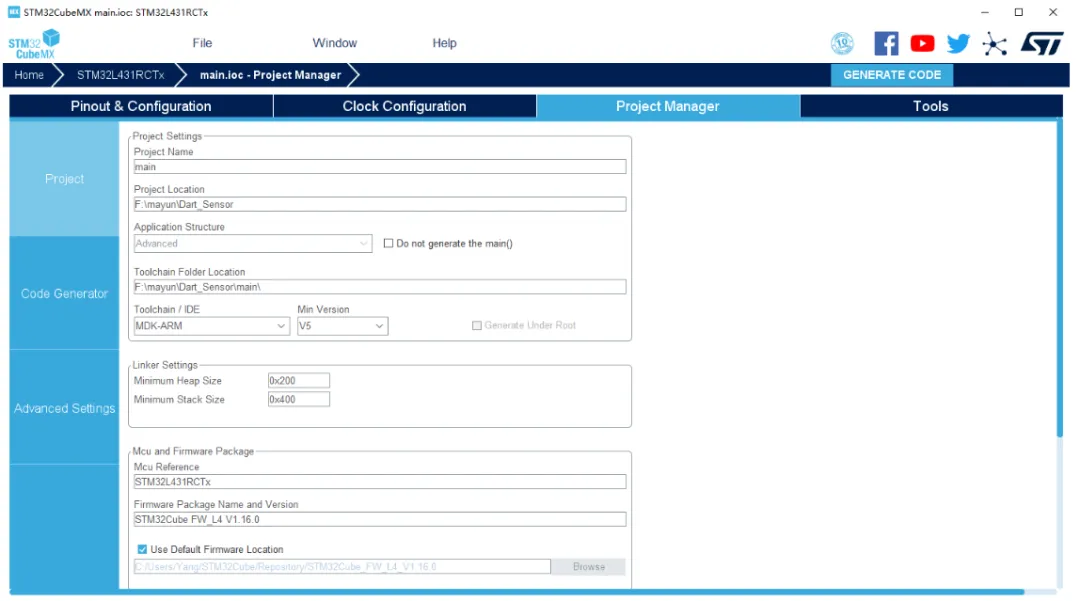Viewport: 1080px width, 601px height.
Task: Switch to Clock Configuration tab
Action: tap(405, 106)
